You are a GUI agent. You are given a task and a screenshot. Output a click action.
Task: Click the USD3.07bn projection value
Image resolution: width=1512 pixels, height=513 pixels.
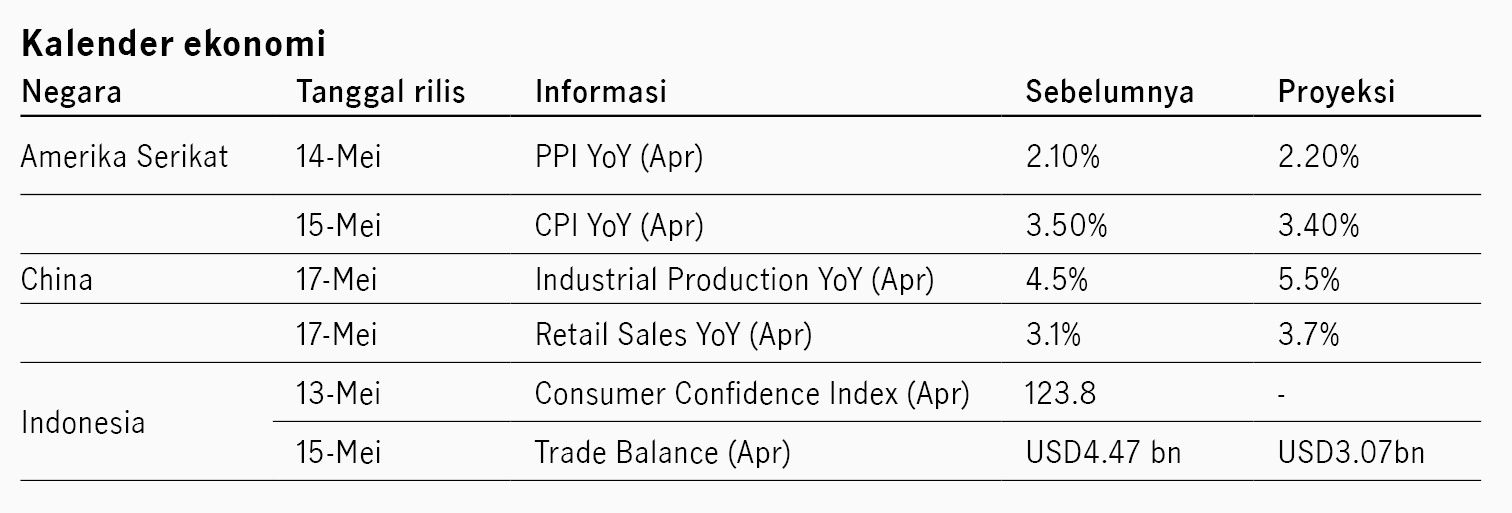[1351, 452]
